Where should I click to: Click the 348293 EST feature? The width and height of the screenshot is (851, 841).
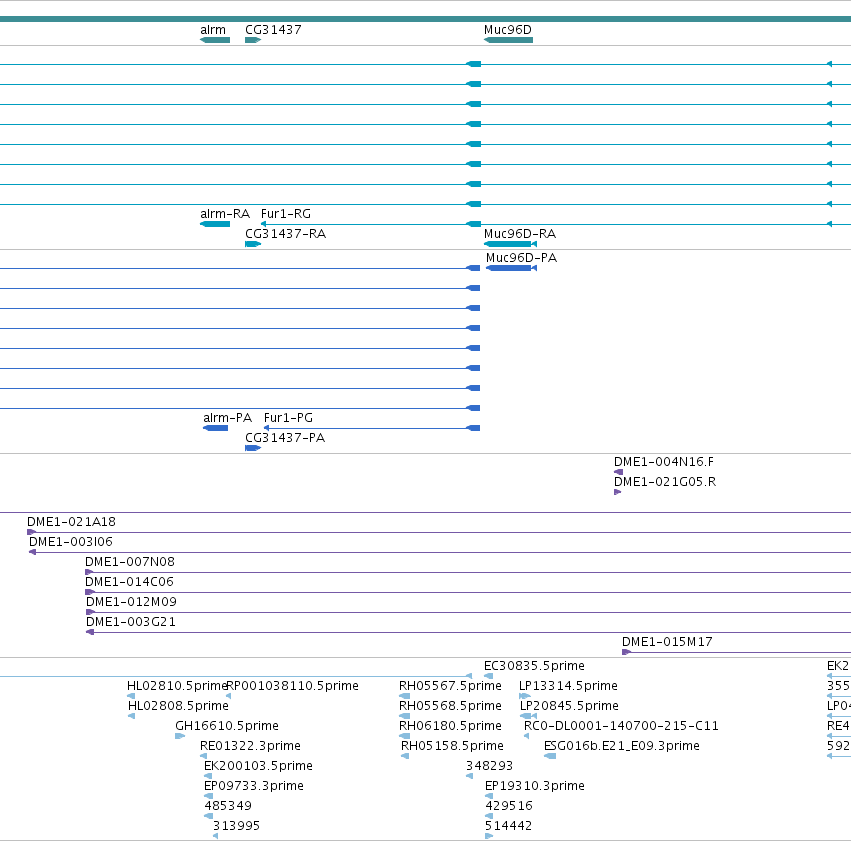coord(469,776)
